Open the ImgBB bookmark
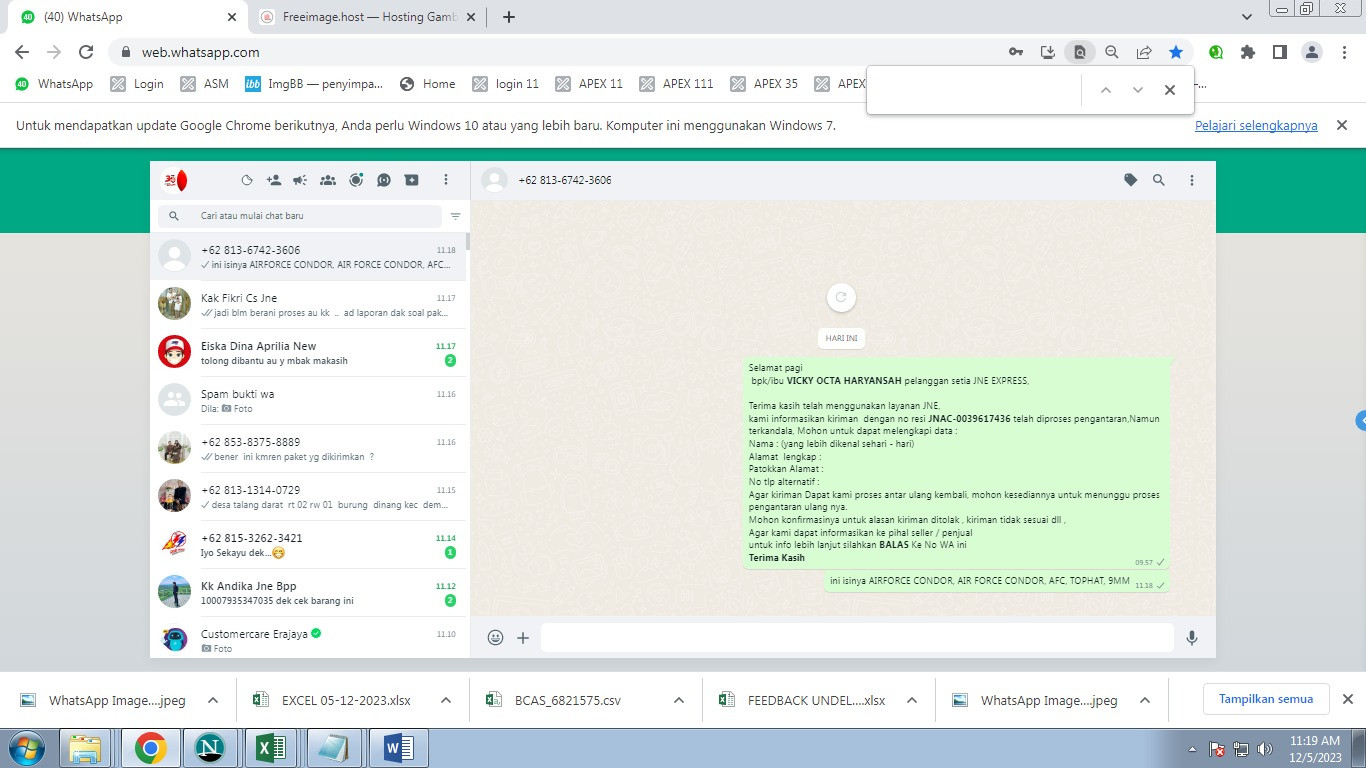This screenshot has width=1366, height=768. coord(314,84)
